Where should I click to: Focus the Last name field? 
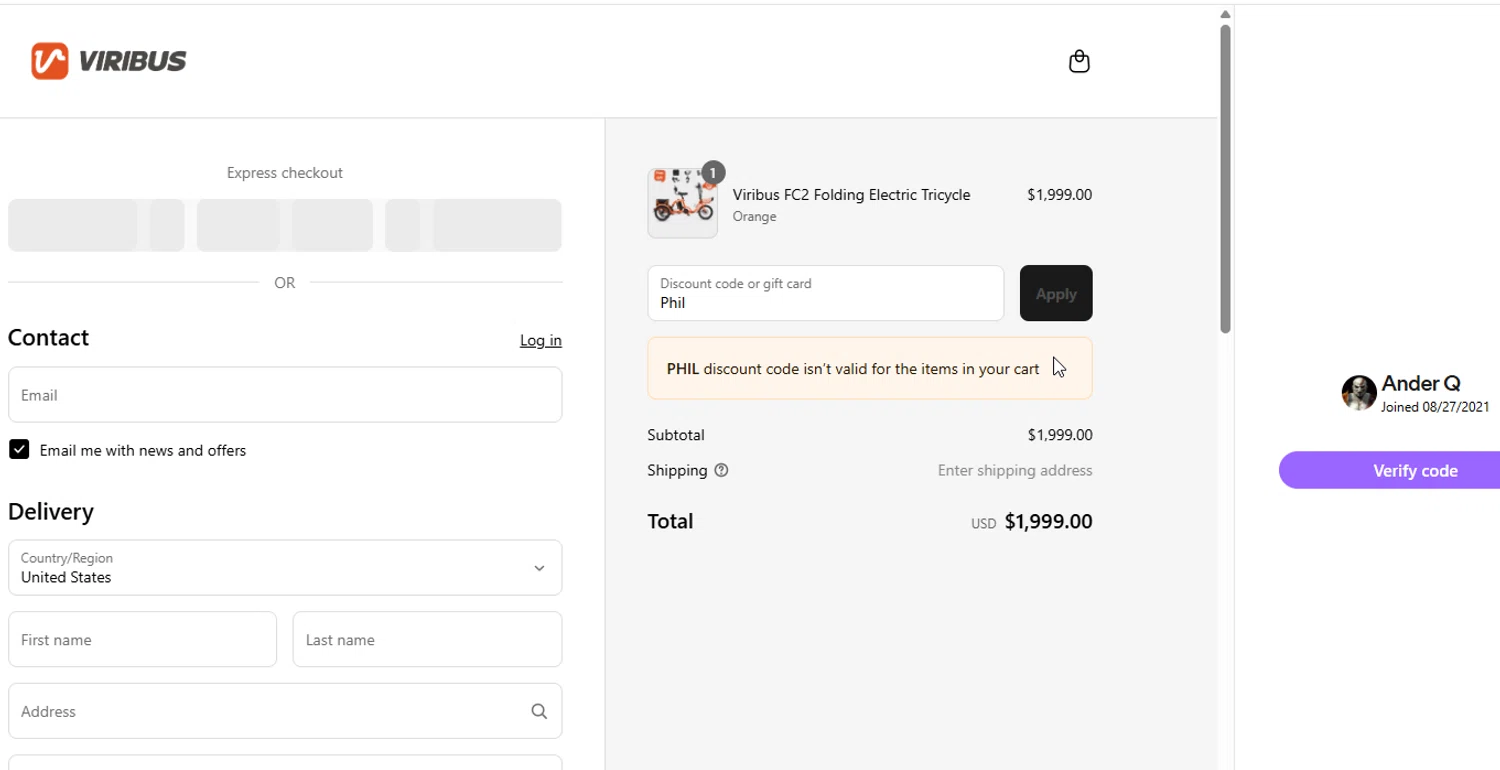pyautogui.click(x=427, y=639)
